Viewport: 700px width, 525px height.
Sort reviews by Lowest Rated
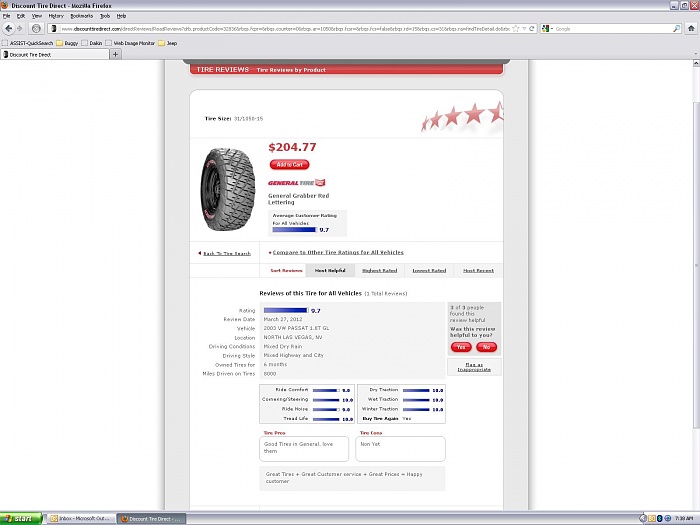click(429, 271)
